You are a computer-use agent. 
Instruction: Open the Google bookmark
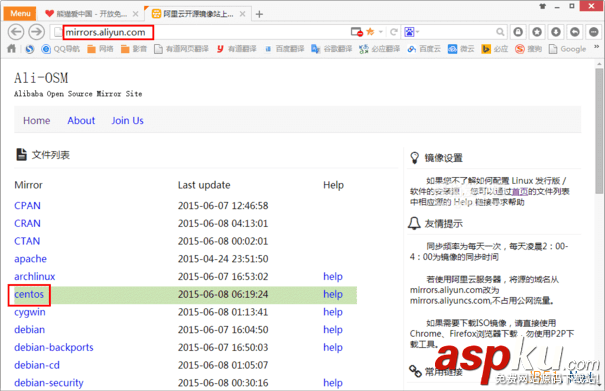[567, 49]
